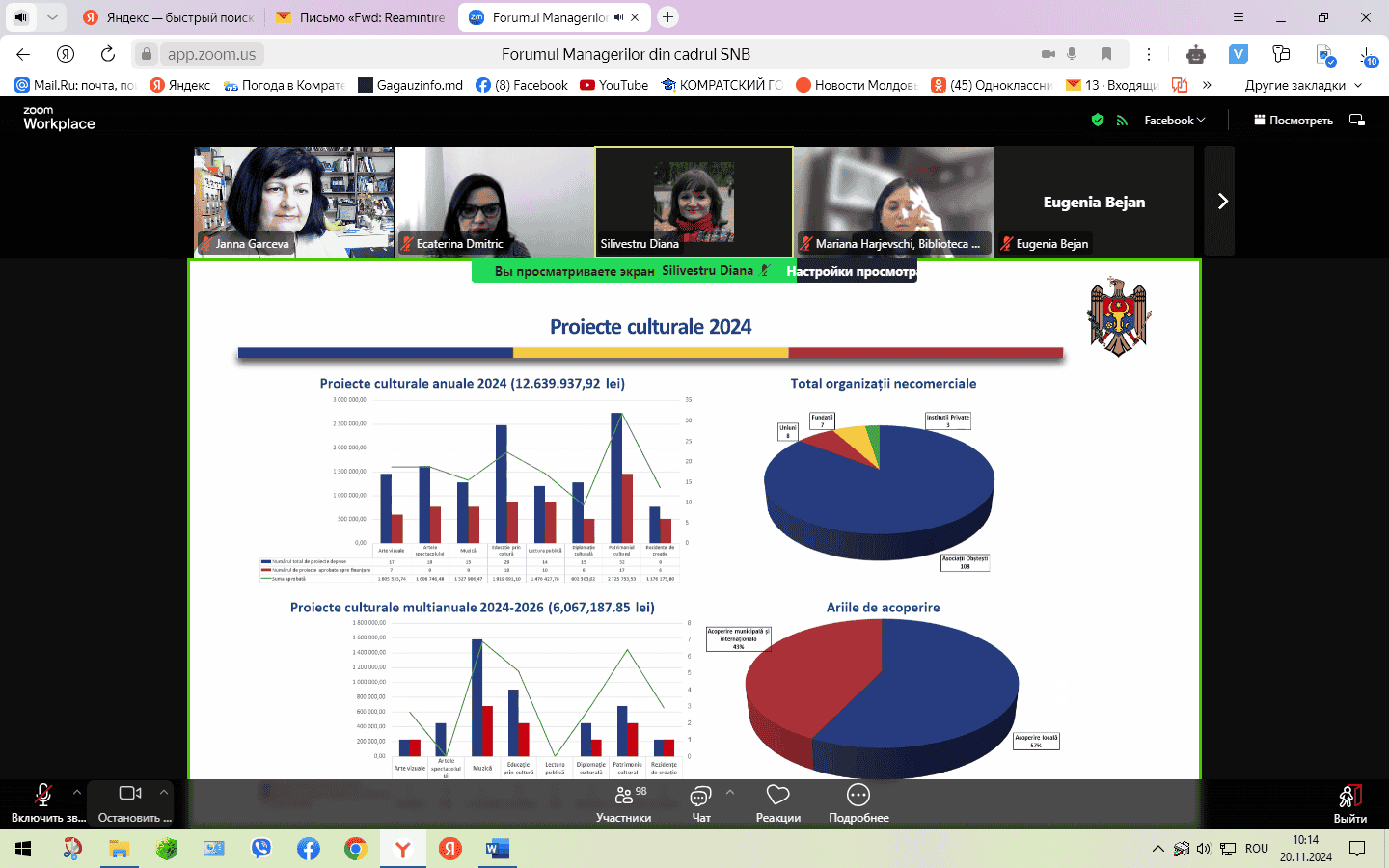Switch to the Письмо Fwd: Reamintire tab

point(362,17)
